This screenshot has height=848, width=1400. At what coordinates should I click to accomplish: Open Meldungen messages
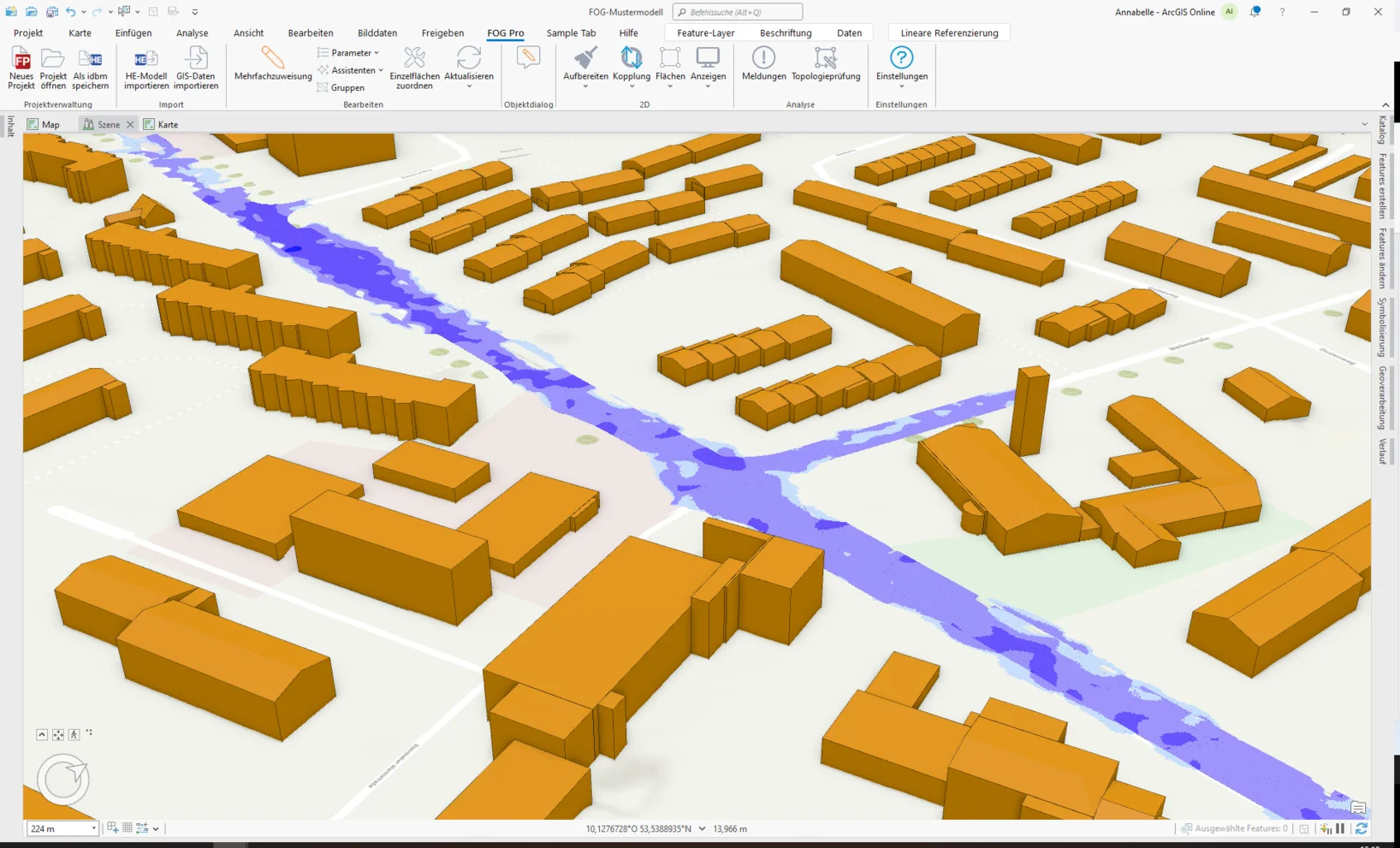763,63
